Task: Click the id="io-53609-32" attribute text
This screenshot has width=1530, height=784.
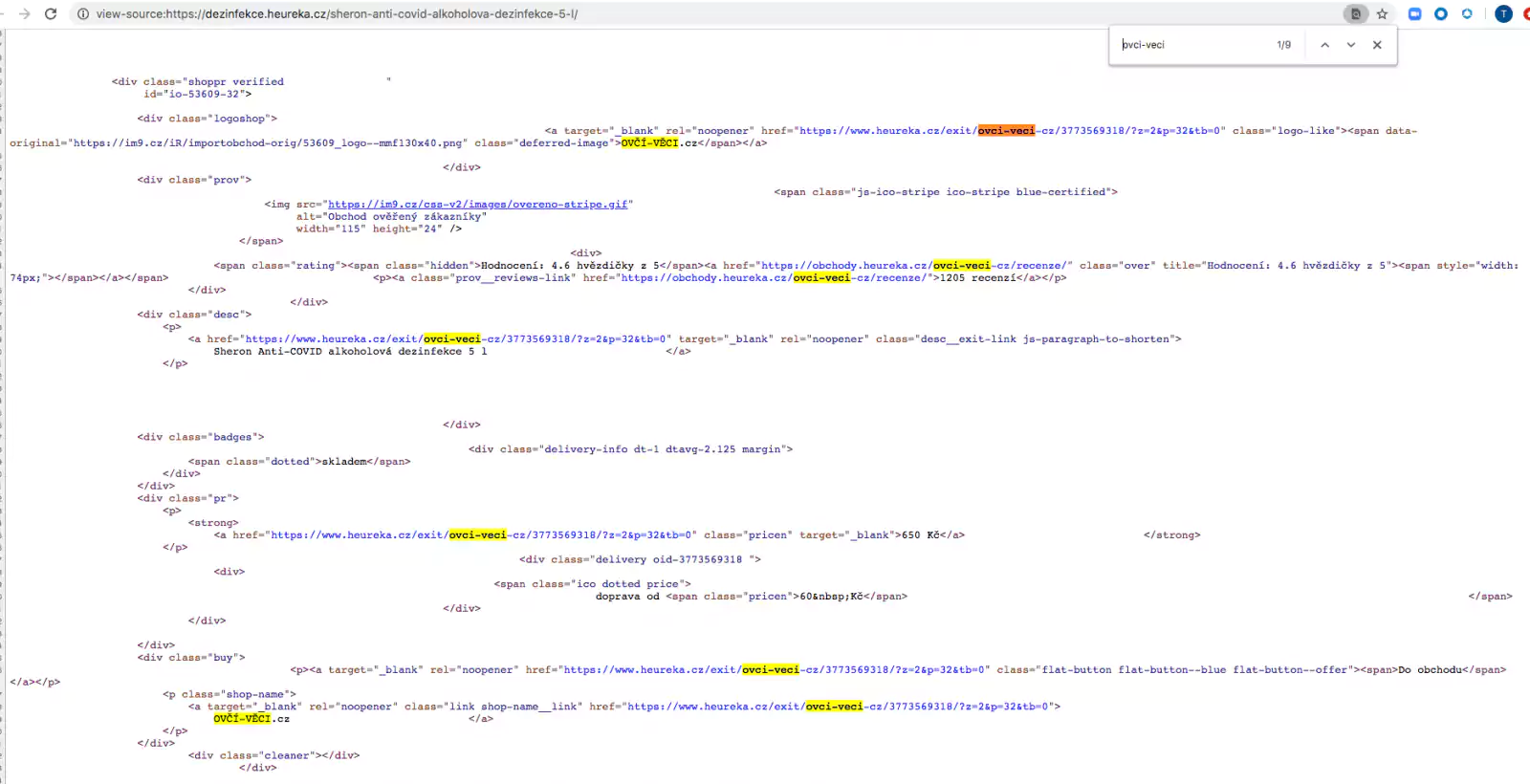Action: pos(198,95)
